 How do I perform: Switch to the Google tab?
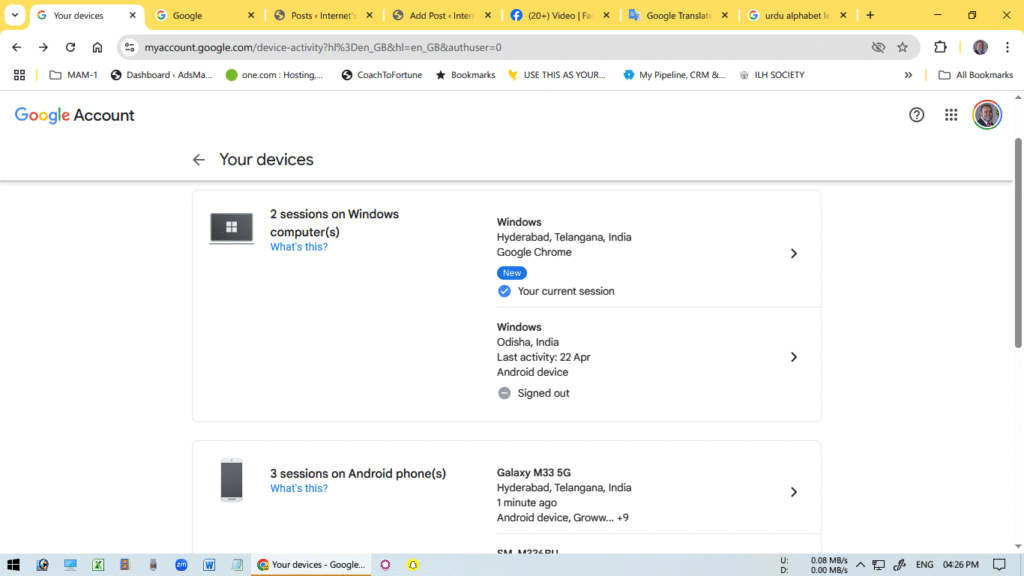205,15
